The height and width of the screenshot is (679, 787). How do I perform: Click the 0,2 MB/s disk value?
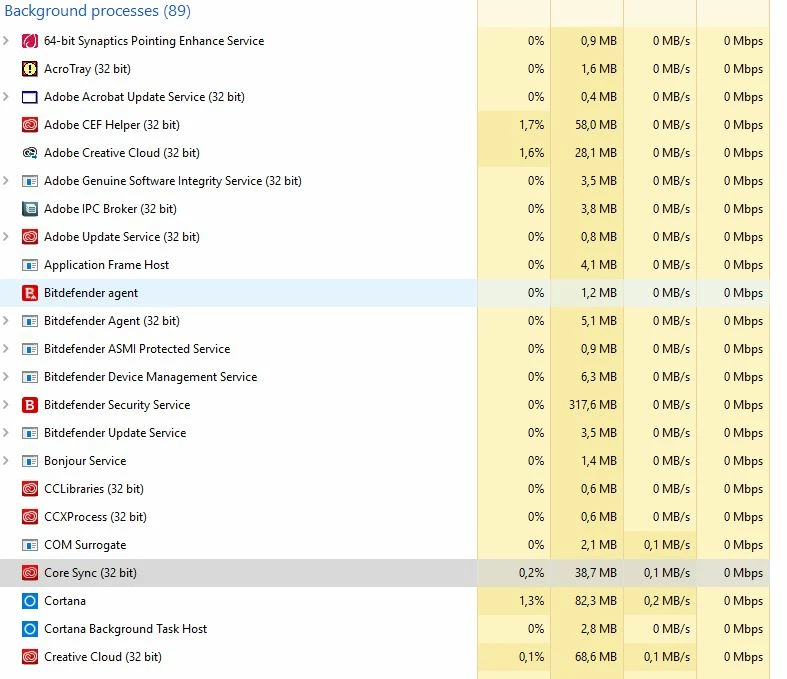667,601
